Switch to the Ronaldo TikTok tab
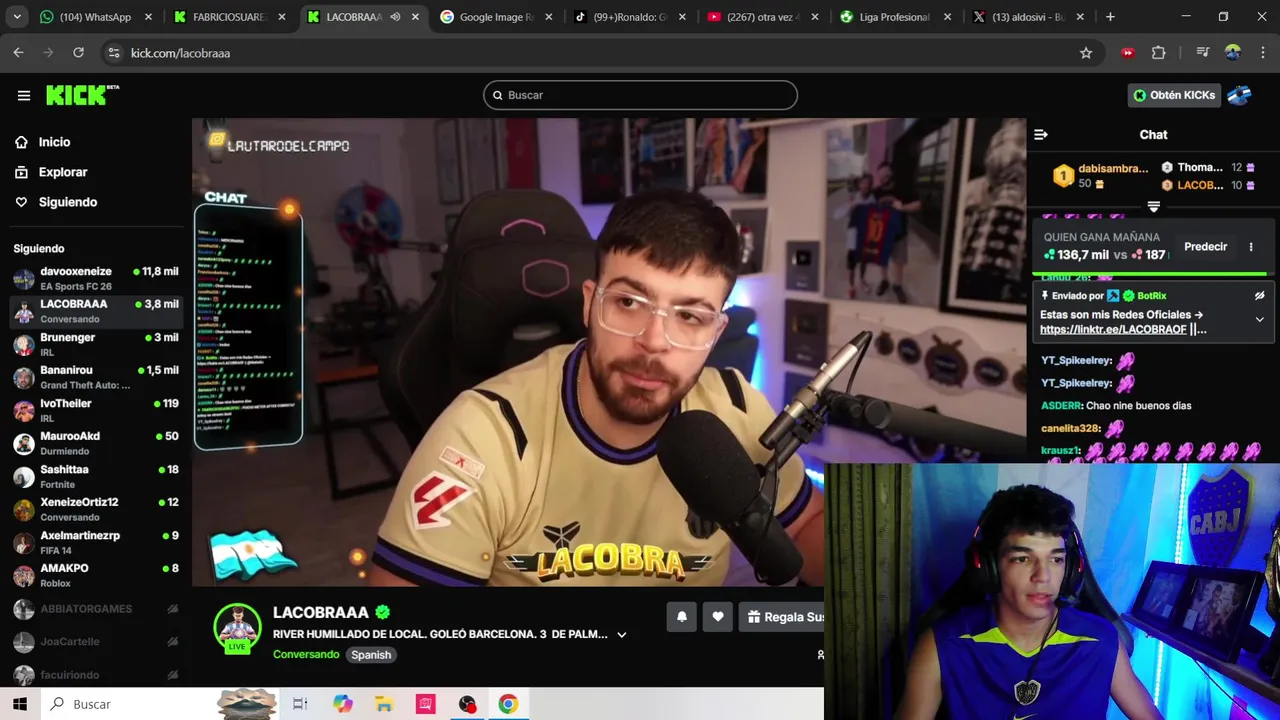Image resolution: width=1280 pixels, height=720 pixels. [630, 17]
